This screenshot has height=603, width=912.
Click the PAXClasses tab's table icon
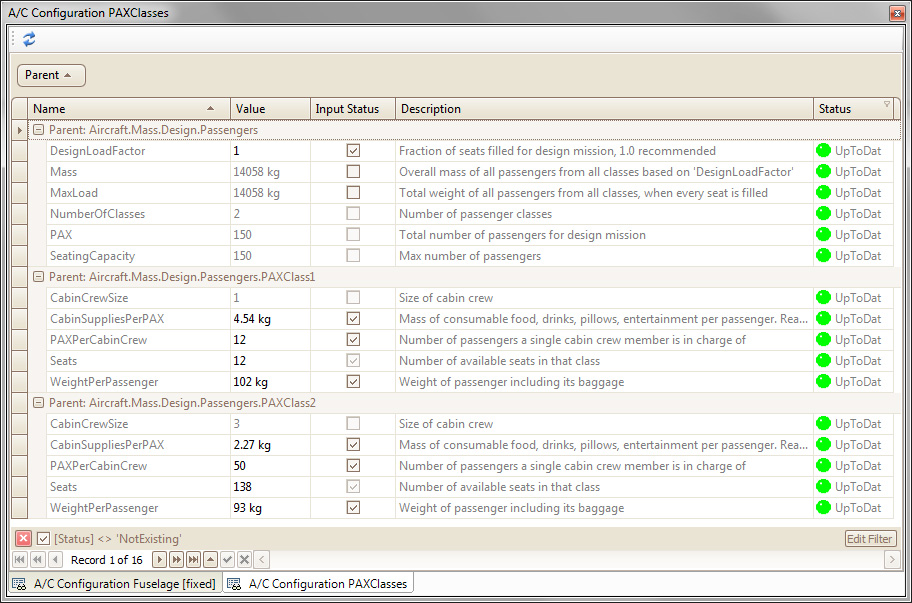234,584
